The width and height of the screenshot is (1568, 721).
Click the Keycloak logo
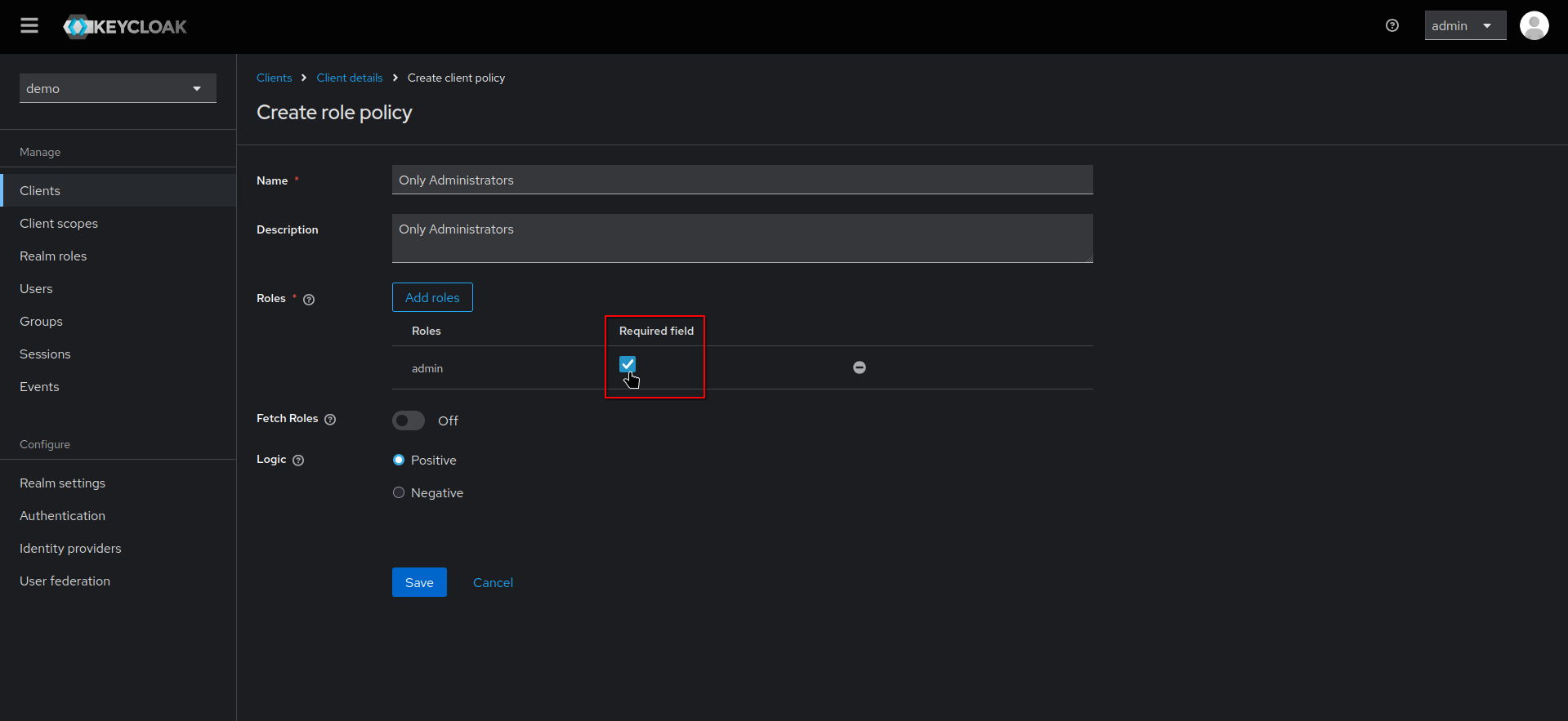125,27
